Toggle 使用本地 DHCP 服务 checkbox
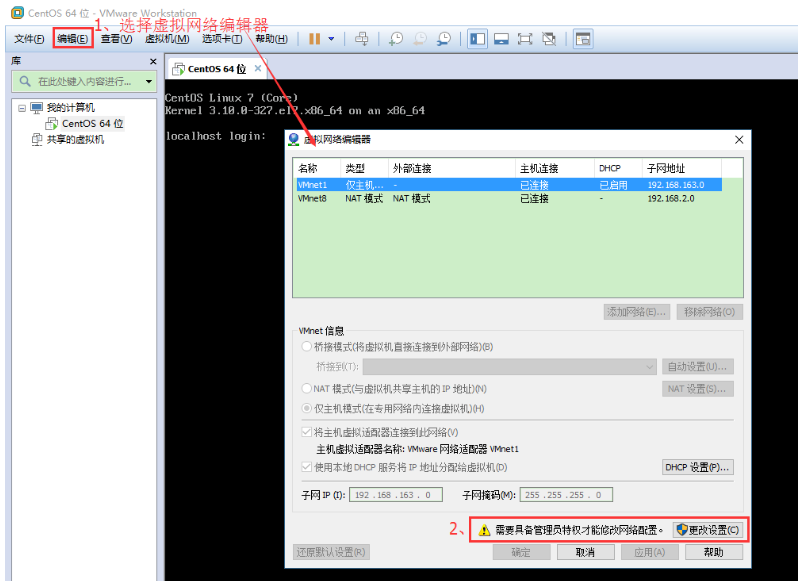 coord(306,467)
